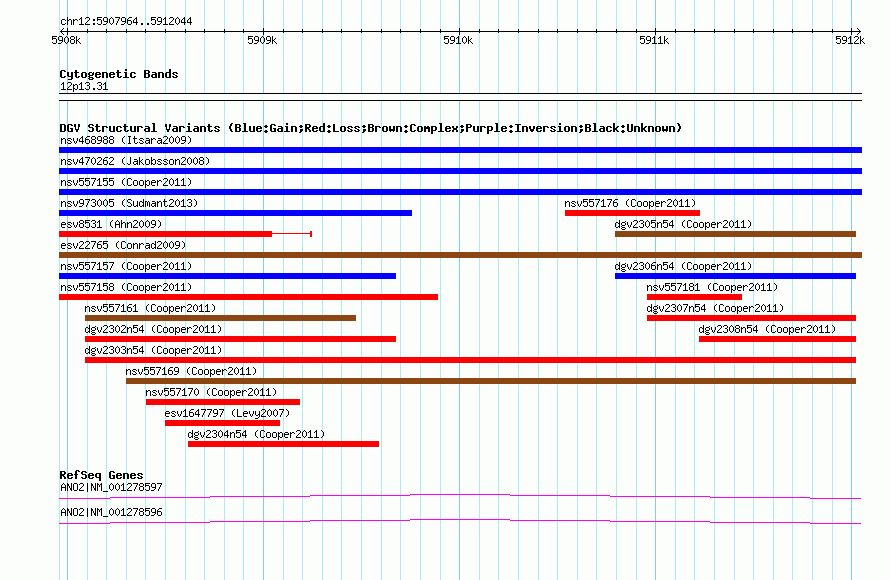
Task: Select the ANO2|NM_001278596 gene label
Action: 111,512
